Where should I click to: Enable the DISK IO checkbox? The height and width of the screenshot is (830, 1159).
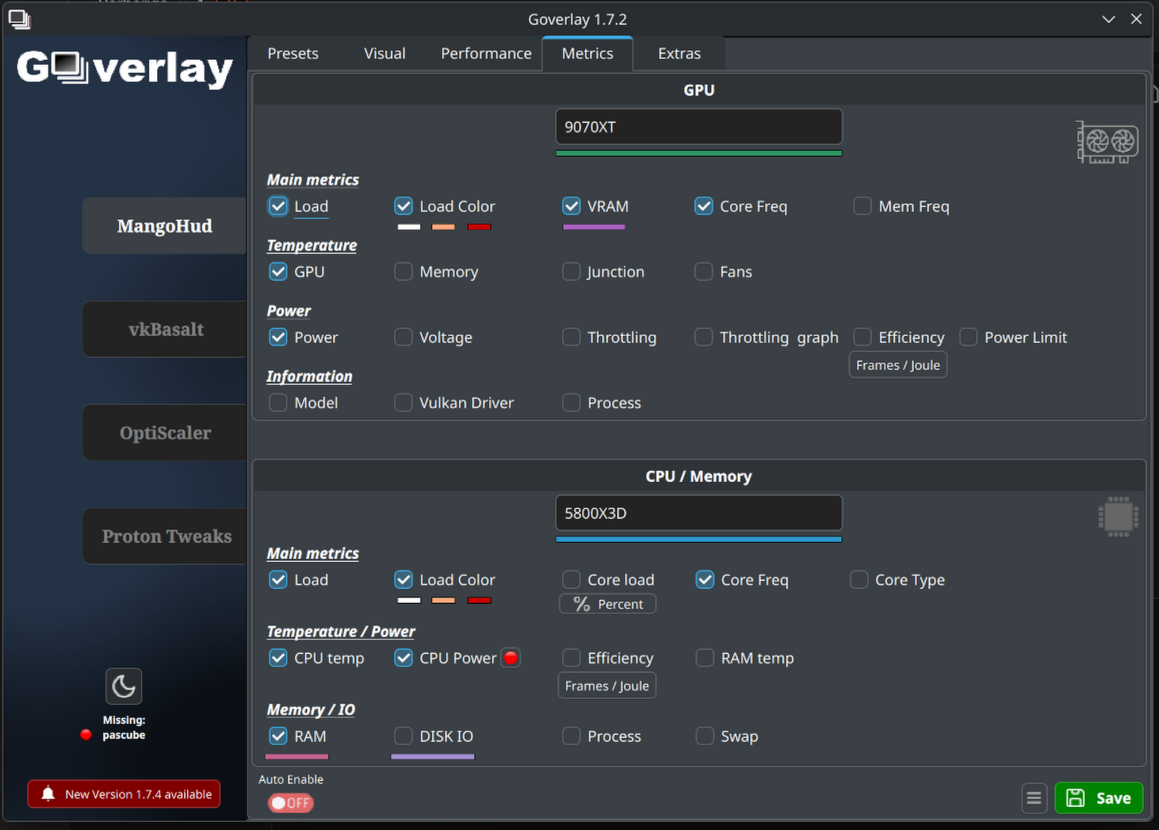403,736
